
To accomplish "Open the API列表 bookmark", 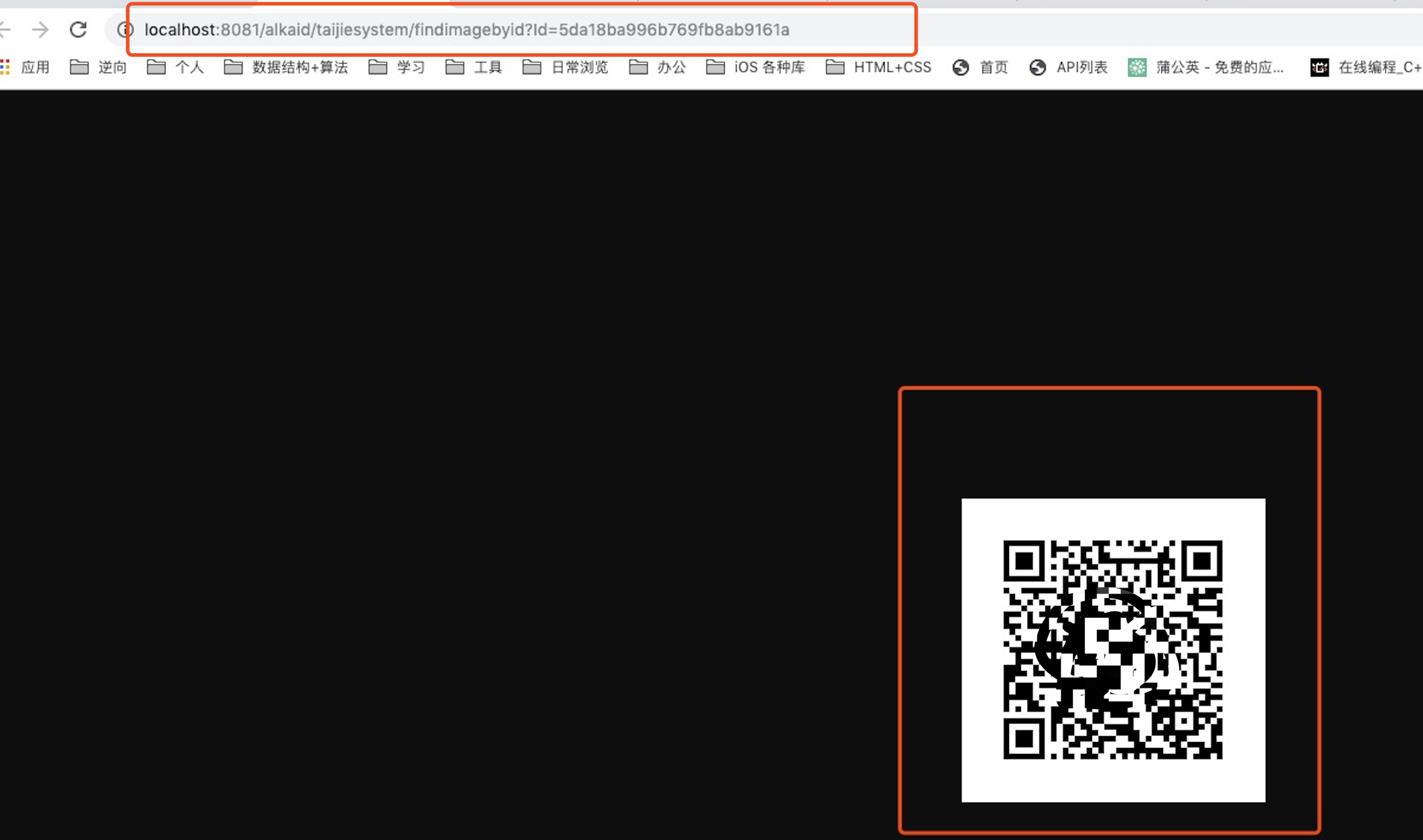I will (x=1069, y=67).
